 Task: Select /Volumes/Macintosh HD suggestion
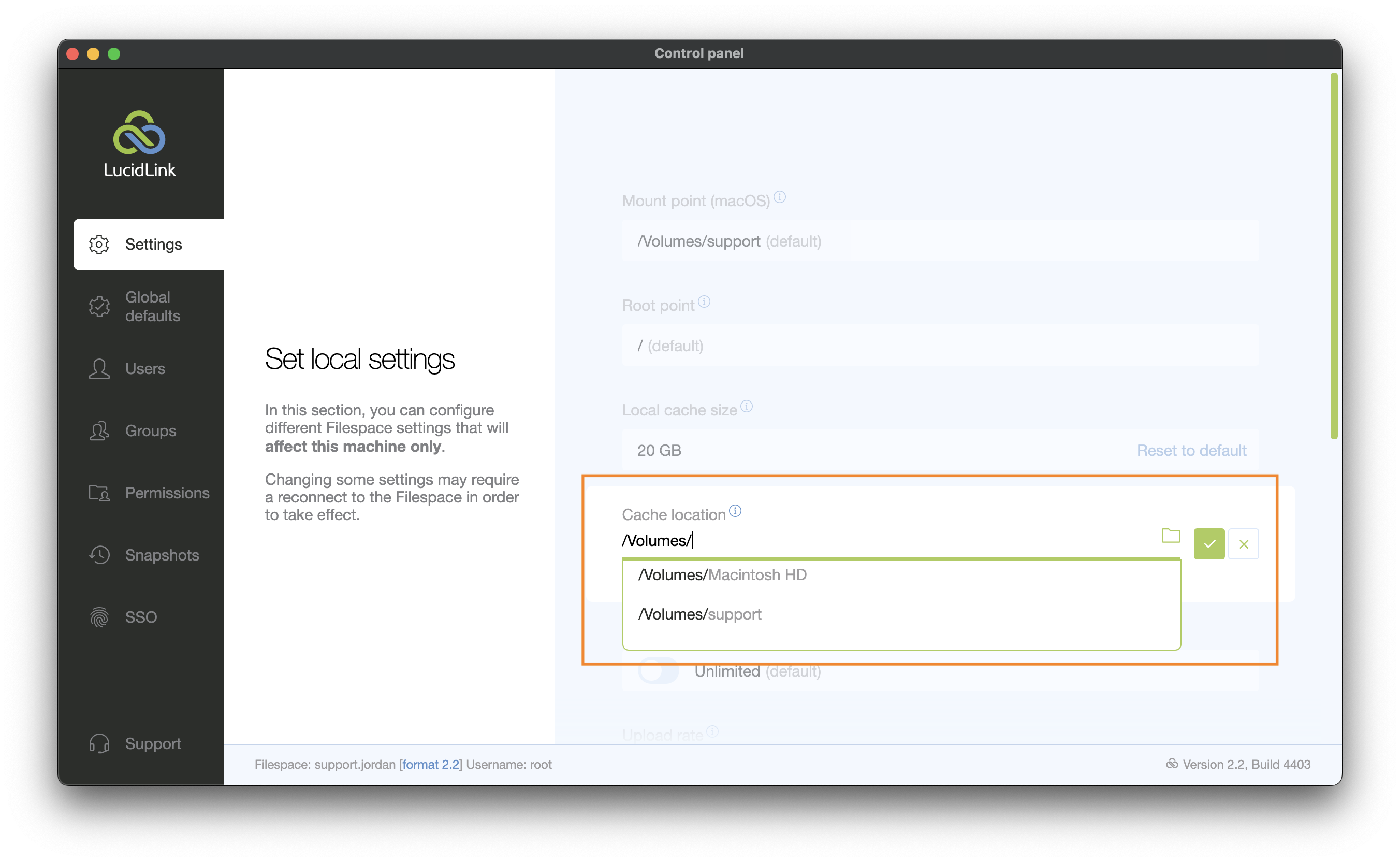[x=901, y=575]
